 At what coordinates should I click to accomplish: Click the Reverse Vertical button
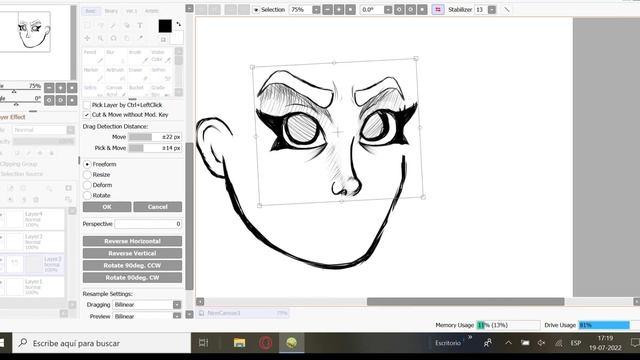coord(132,253)
